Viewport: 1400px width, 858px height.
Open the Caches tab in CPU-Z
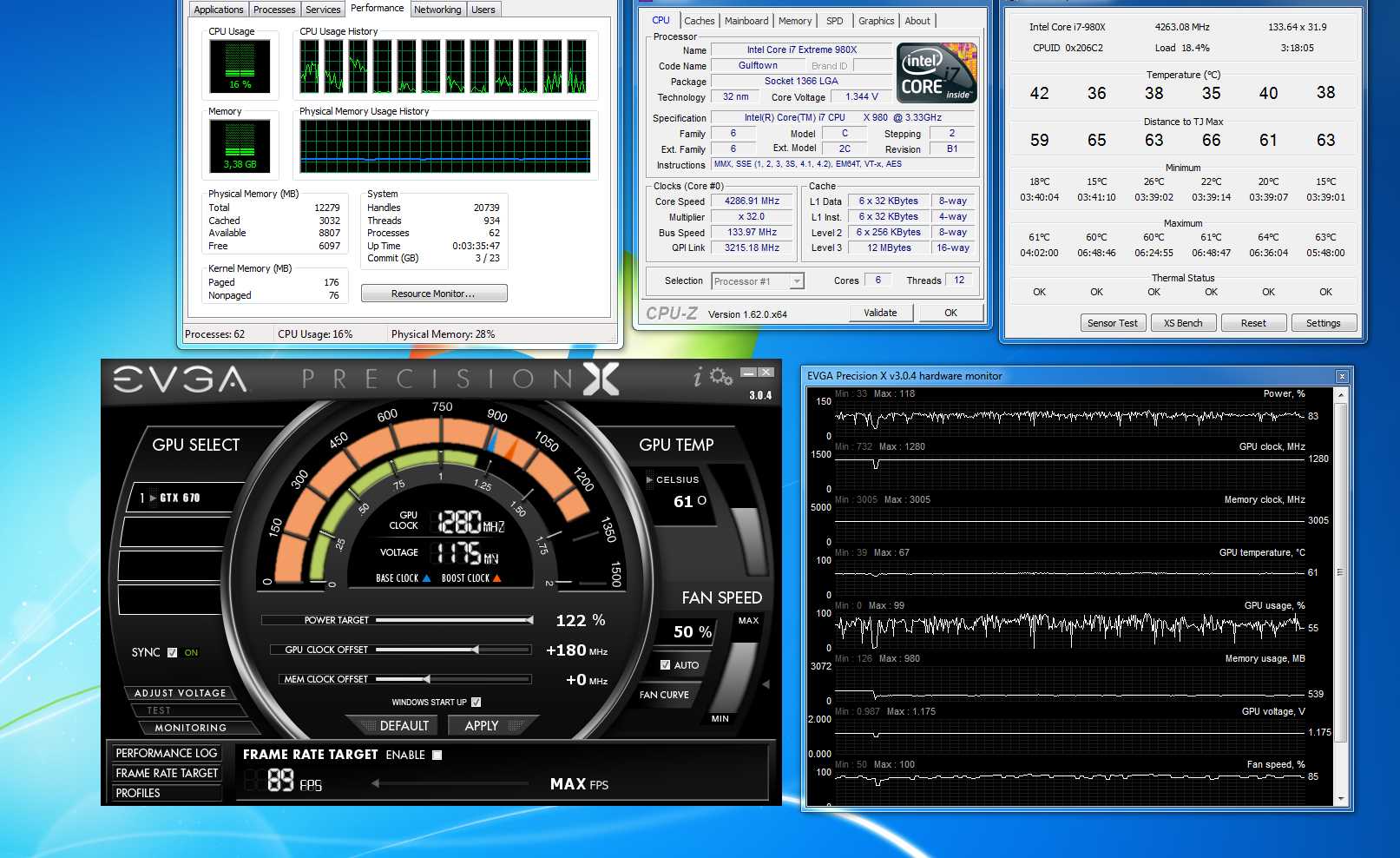[700, 21]
